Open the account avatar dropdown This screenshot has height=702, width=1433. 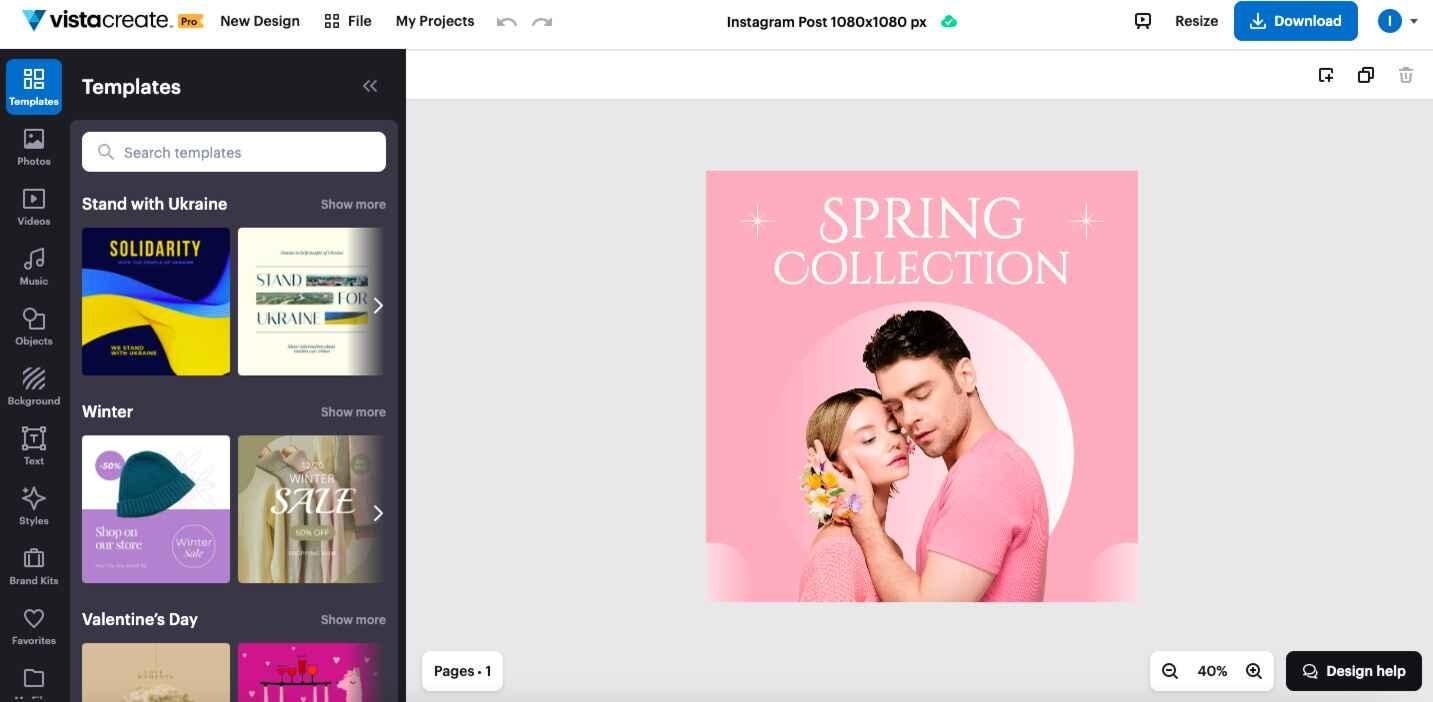1398,21
